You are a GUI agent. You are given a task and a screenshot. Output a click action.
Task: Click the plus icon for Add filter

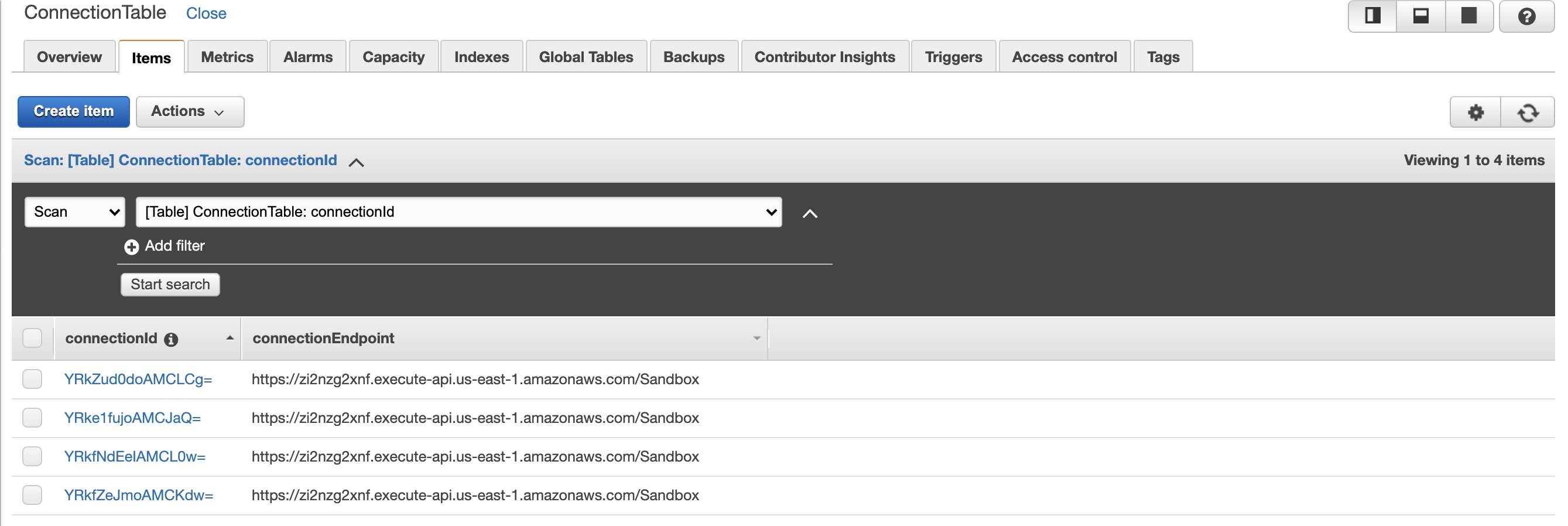pos(132,247)
